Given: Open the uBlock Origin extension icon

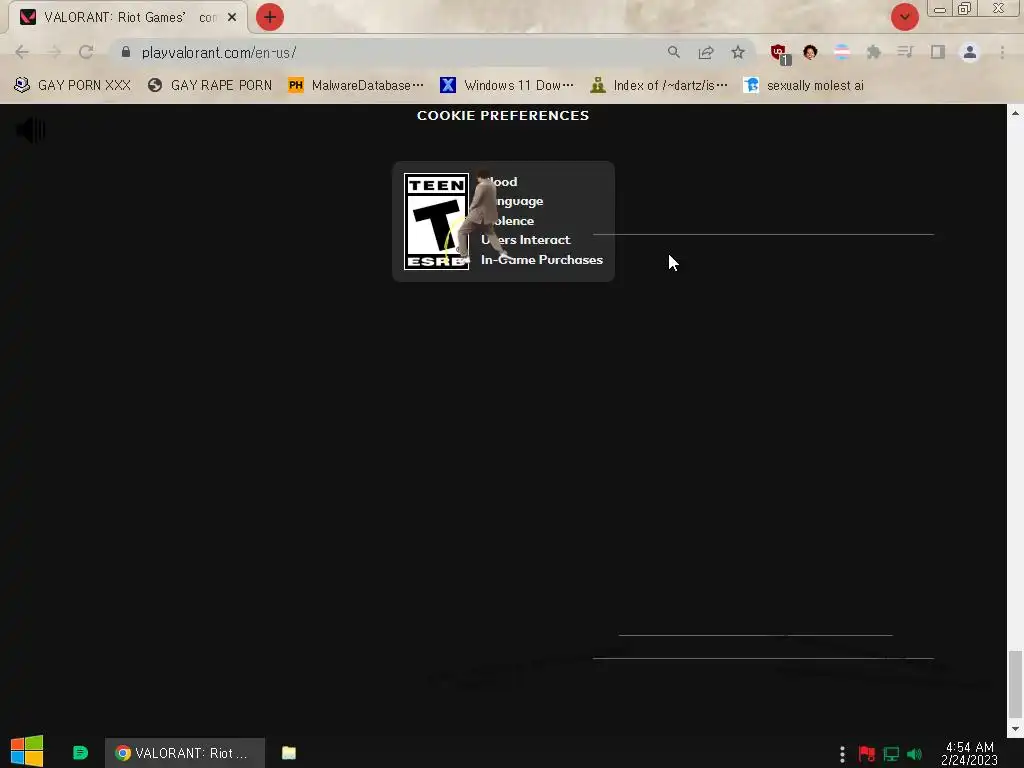Looking at the screenshot, I should pos(780,54).
